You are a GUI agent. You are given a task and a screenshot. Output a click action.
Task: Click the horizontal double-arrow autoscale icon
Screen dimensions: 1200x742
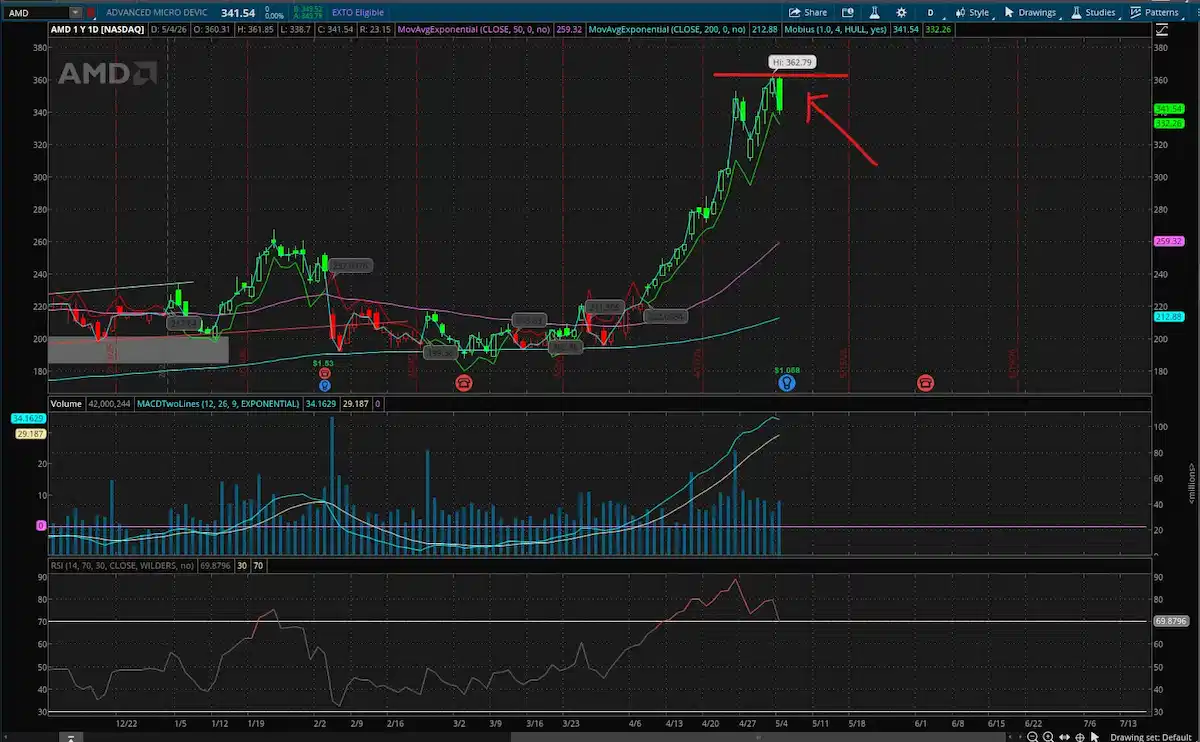(1064, 736)
